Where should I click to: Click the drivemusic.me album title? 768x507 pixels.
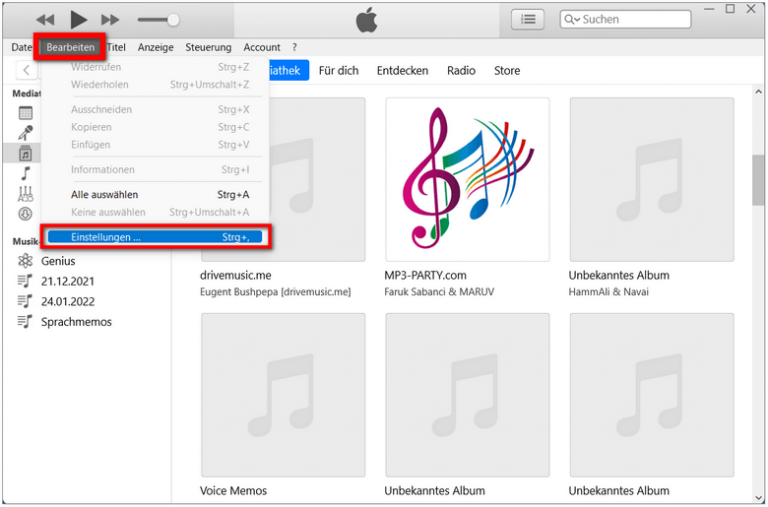click(236, 275)
